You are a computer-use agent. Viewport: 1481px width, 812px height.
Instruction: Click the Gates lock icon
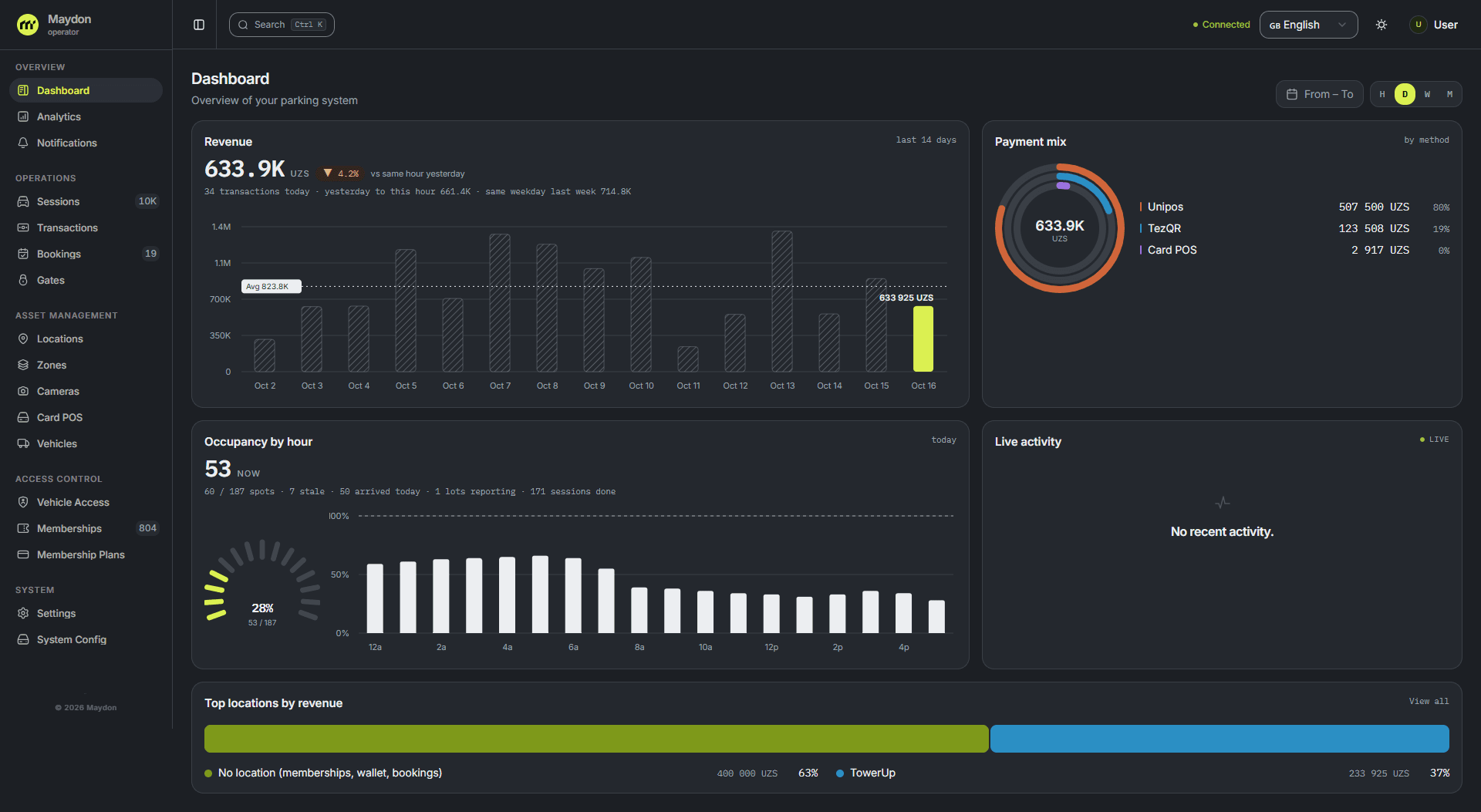coord(23,280)
